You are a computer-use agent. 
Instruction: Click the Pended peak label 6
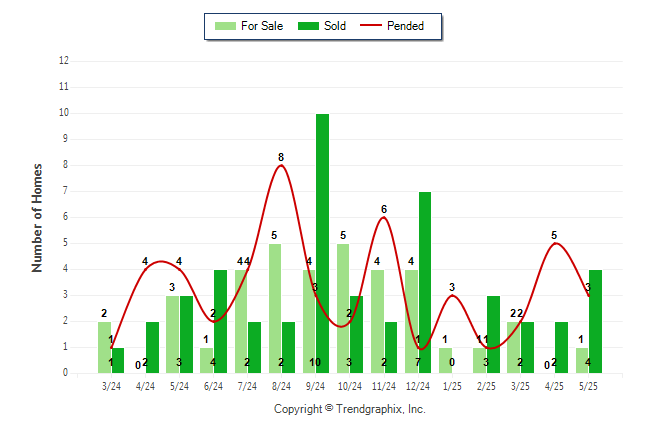point(384,209)
